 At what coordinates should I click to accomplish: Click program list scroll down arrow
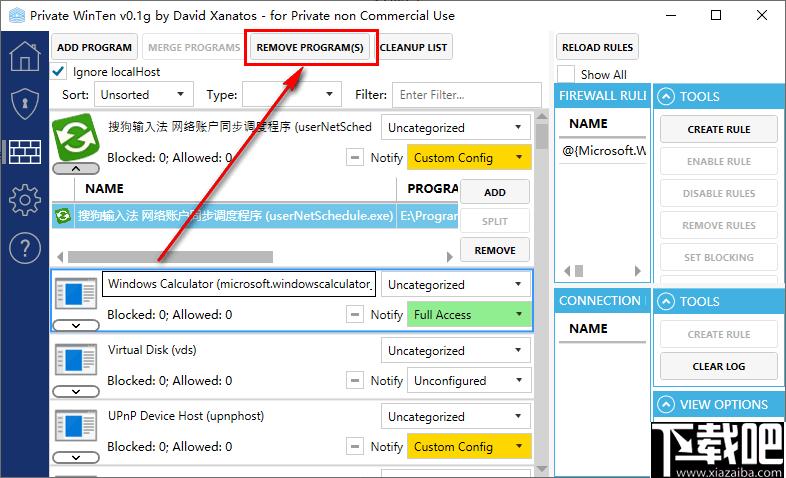pyautogui.click(x=541, y=469)
